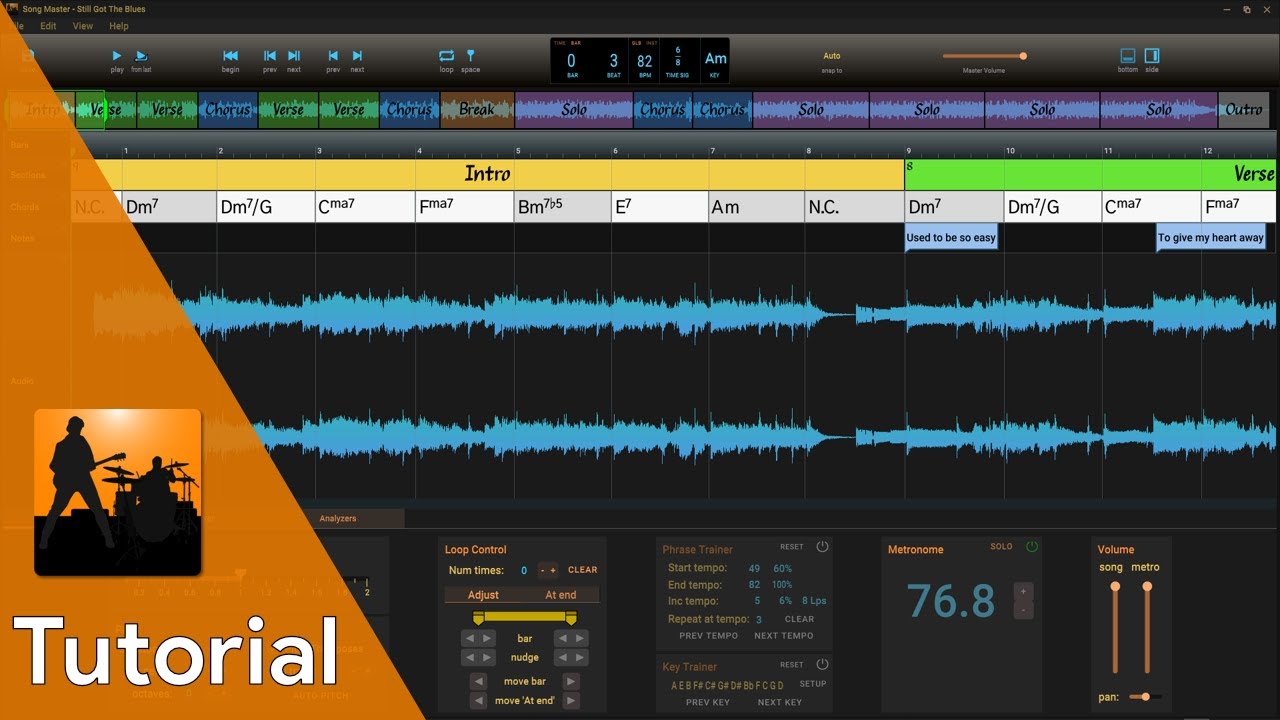Toggle the bottom panel view icon
Viewport: 1280px width, 720px height.
tap(1128, 56)
